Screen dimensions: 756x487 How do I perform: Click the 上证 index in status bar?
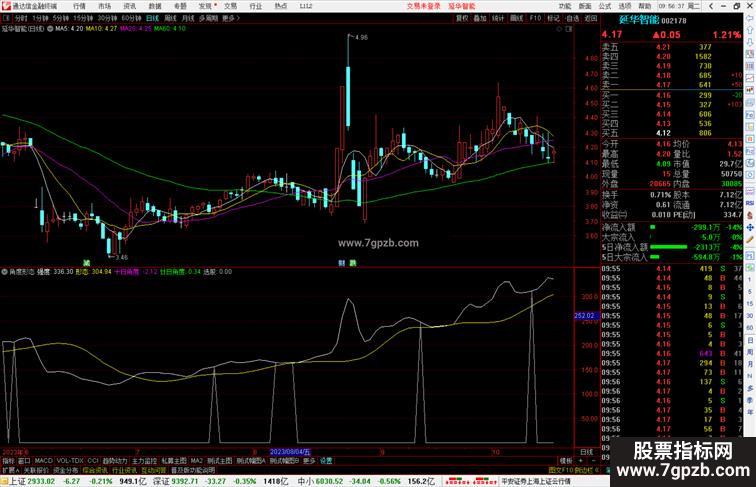[17, 481]
